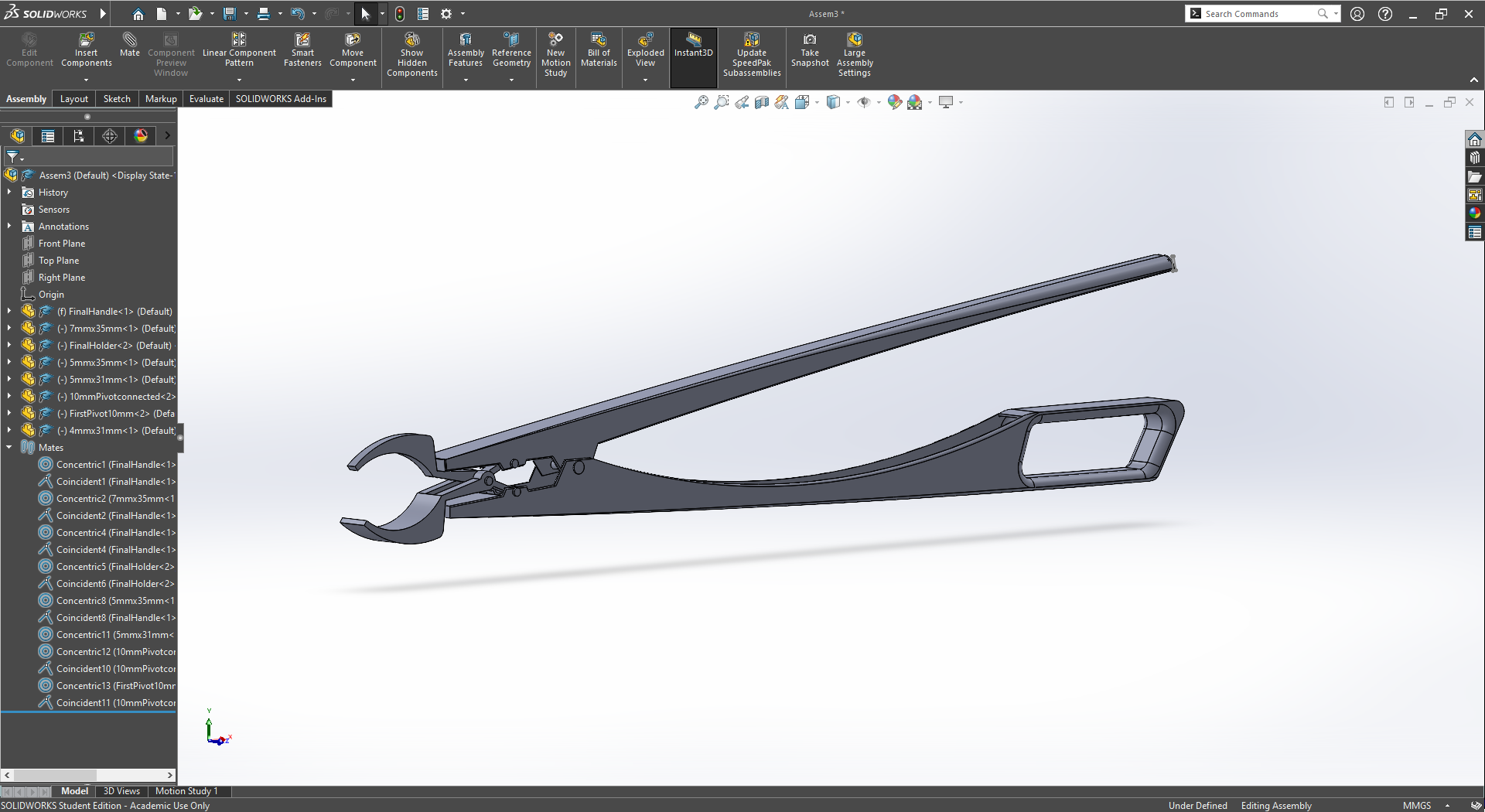This screenshot has width=1485, height=812.
Task: Open the 3D Views tab
Action: 121,791
